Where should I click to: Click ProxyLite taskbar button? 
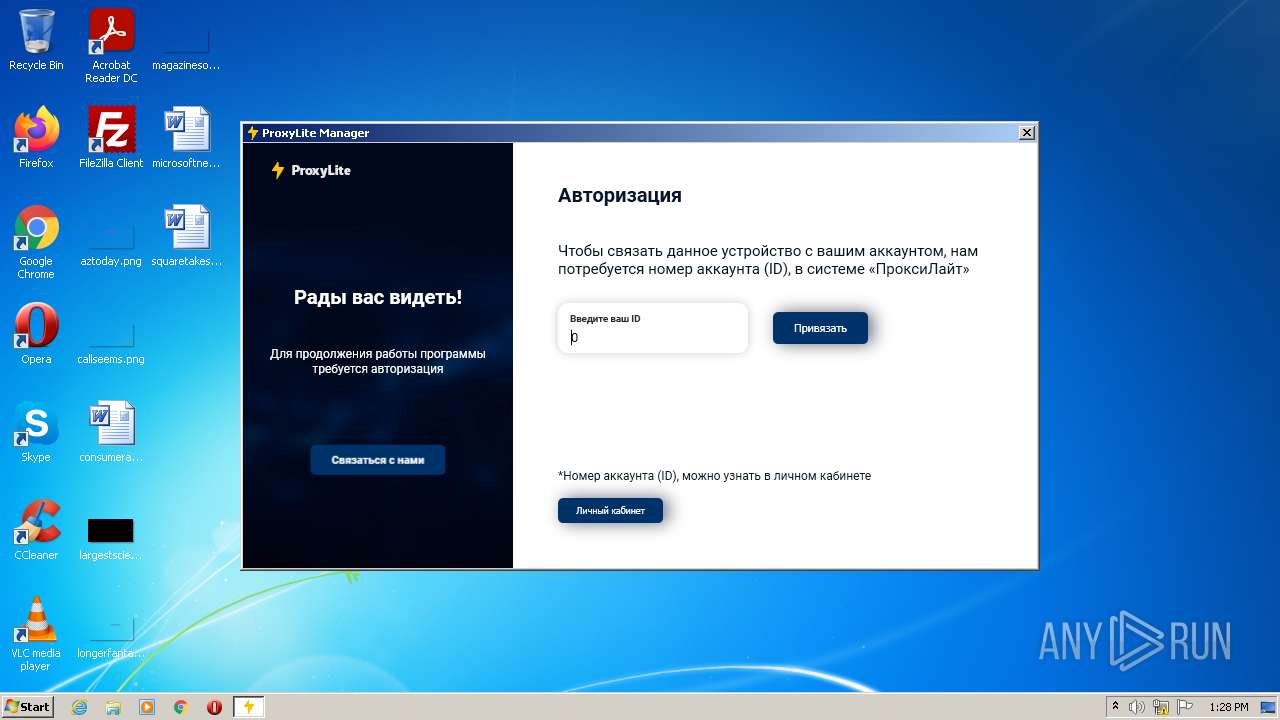tap(249, 707)
